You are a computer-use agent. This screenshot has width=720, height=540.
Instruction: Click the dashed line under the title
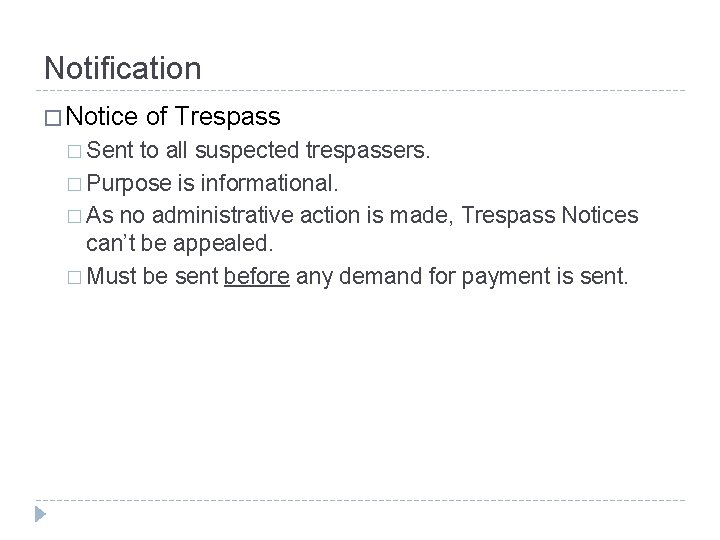point(360,92)
